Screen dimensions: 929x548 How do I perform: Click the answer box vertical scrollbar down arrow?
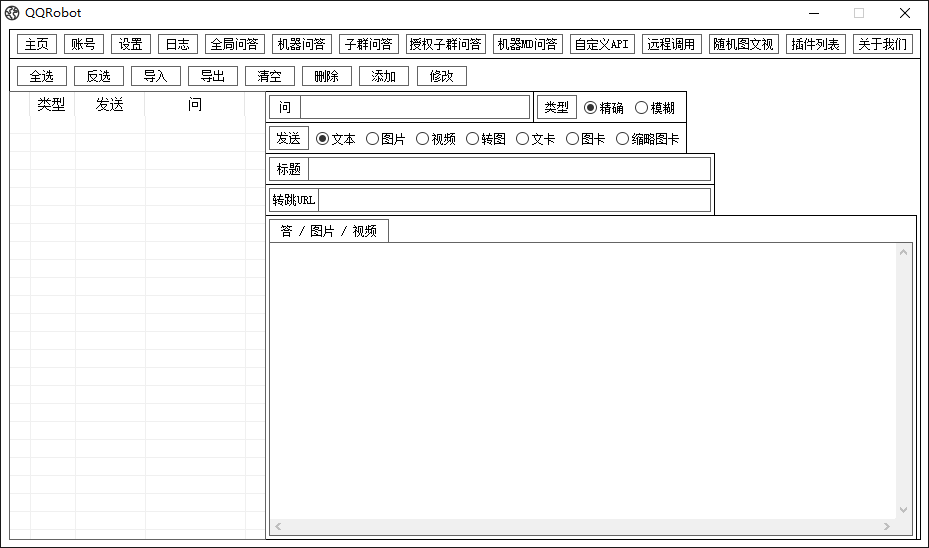coord(904,510)
